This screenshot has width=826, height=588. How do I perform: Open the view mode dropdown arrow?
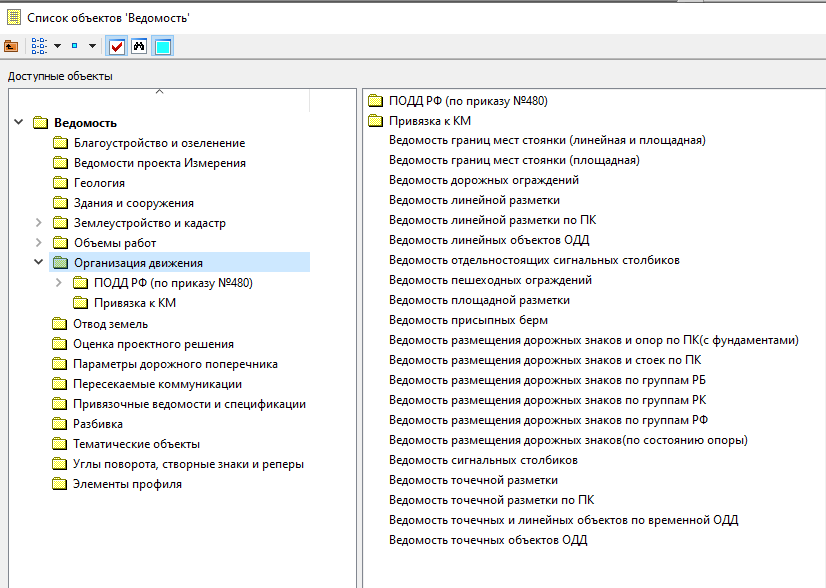point(57,46)
